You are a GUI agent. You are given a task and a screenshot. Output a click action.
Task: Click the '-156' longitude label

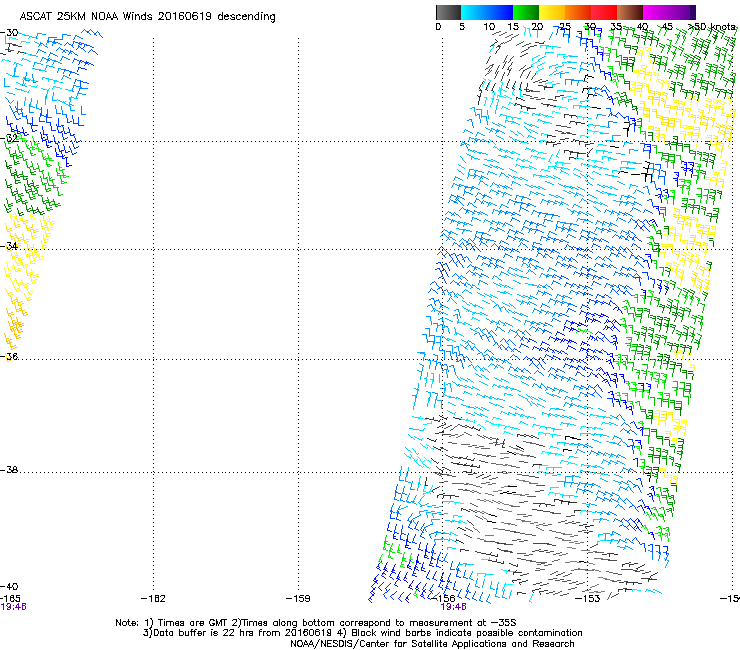[444, 598]
